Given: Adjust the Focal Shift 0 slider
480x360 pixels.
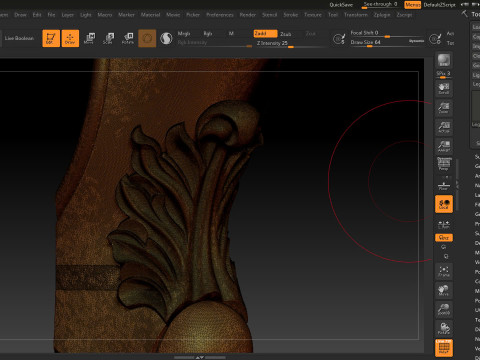Looking at the screenshot, I should tap(387, 33).
